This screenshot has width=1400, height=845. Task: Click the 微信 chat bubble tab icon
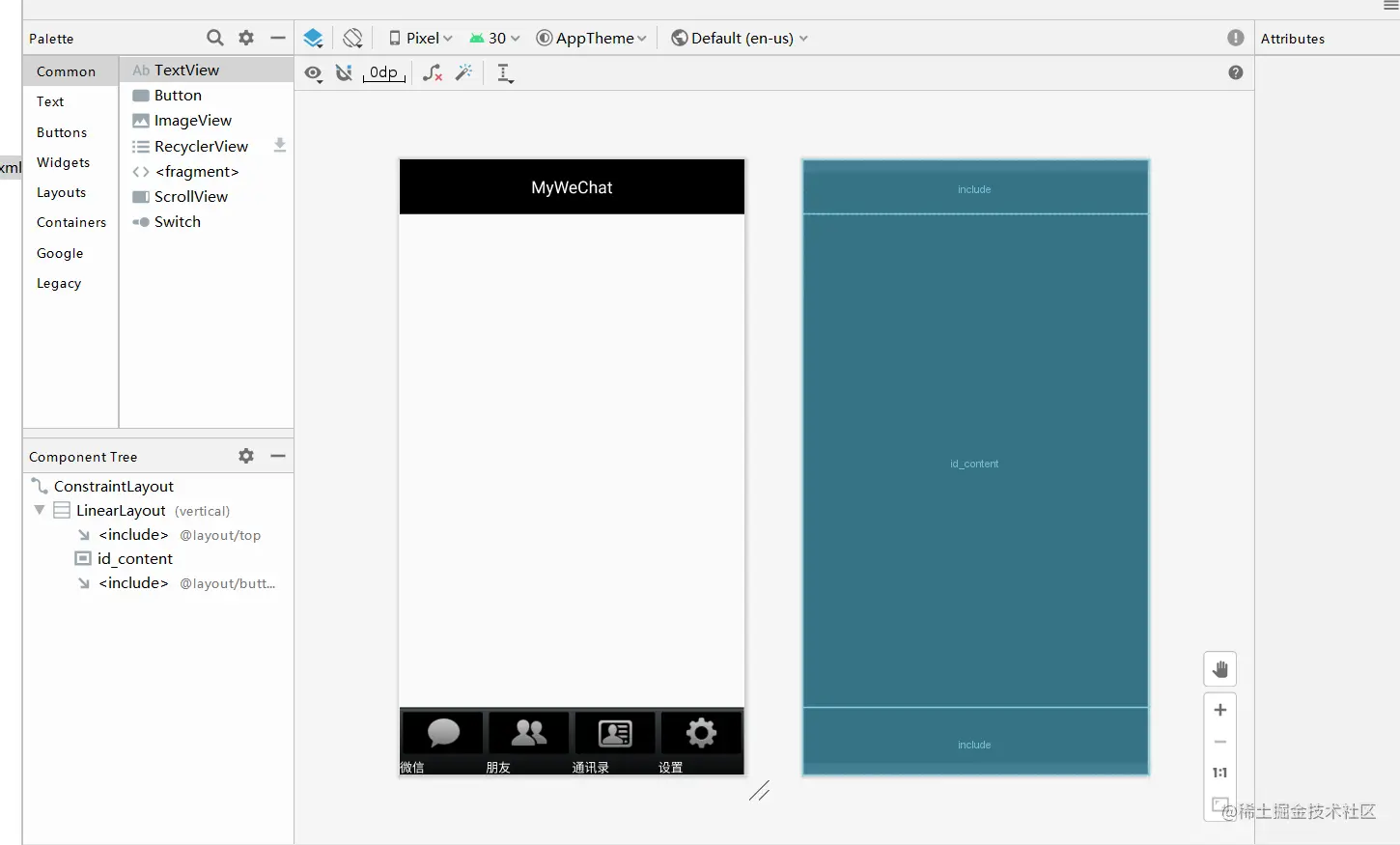click(x=443, y=733)
